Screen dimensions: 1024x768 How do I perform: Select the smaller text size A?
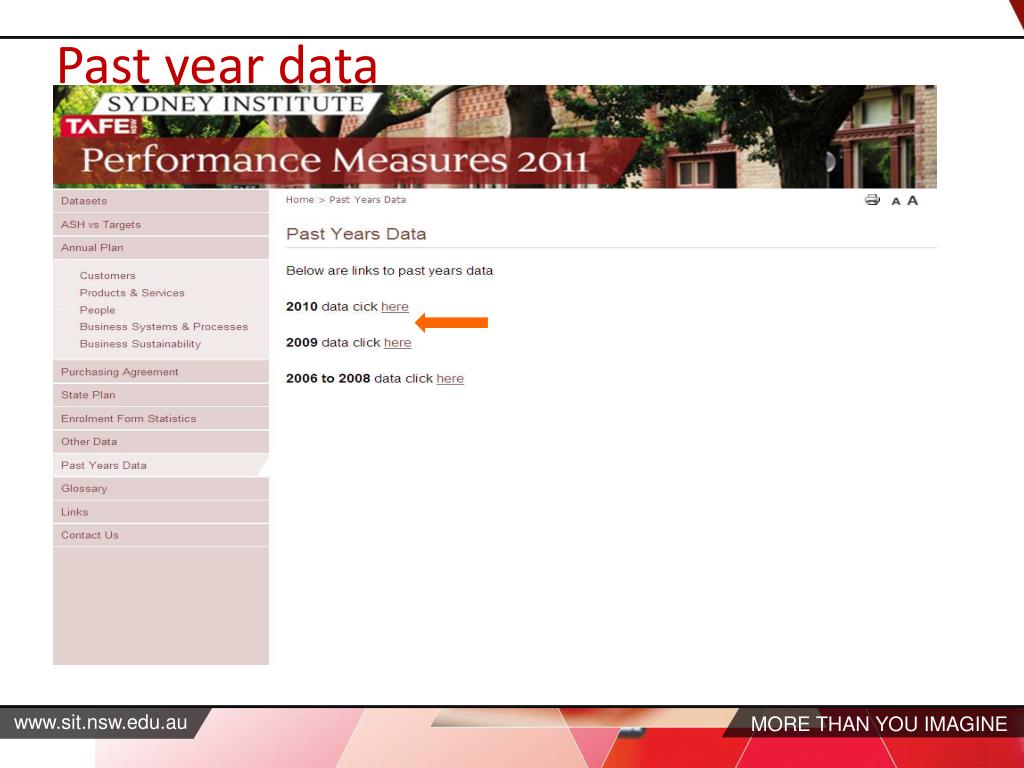[896, 202]
